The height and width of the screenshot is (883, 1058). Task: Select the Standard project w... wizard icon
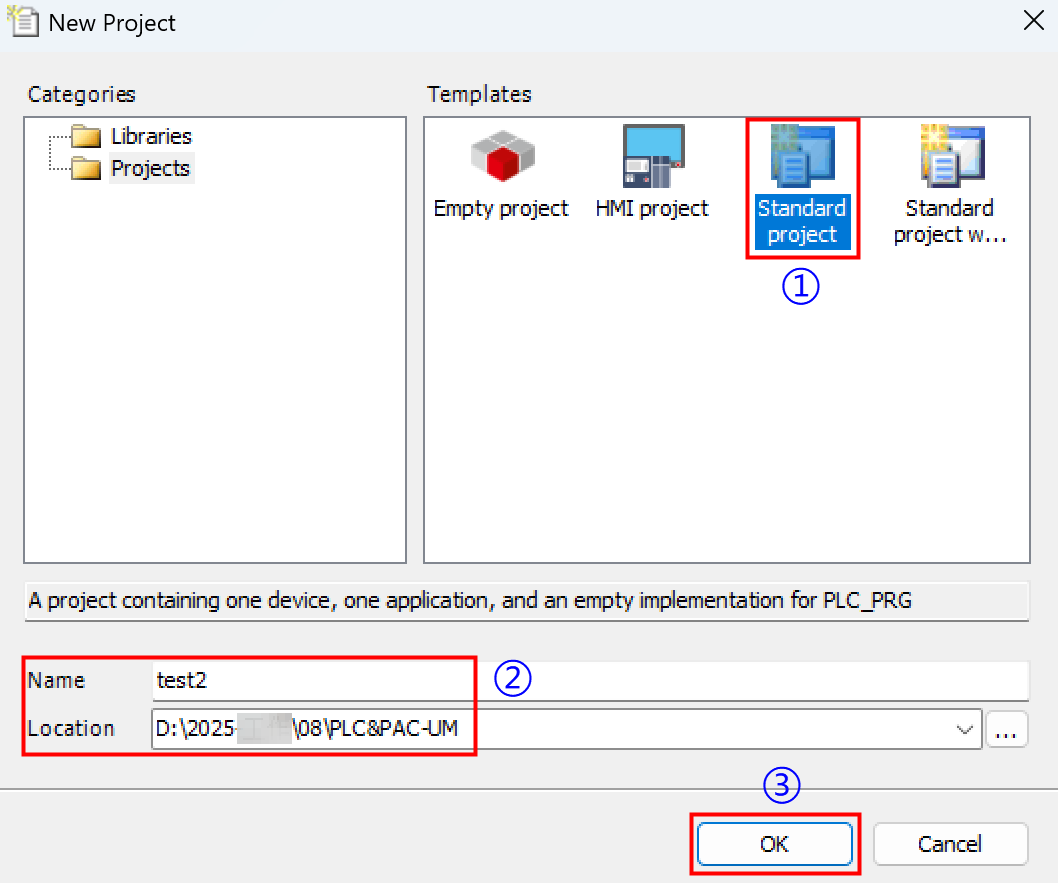click(x=951, y=157)
